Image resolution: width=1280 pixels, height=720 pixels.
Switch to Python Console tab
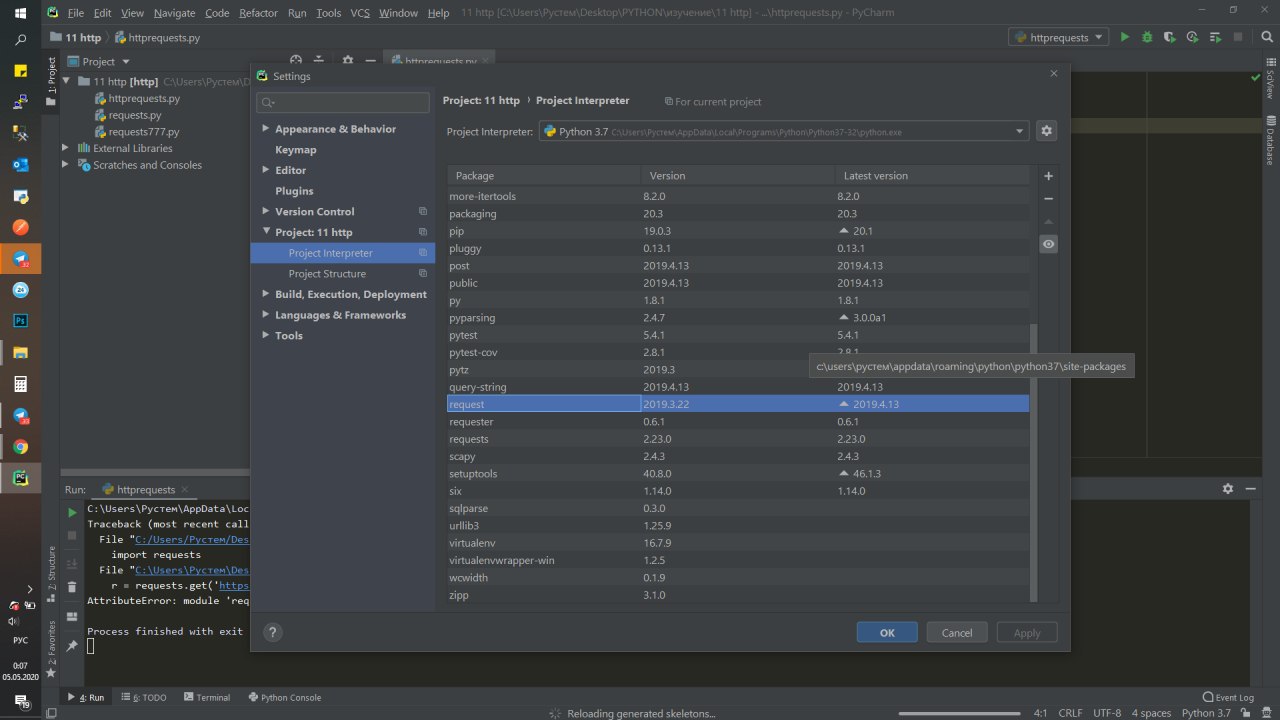pyautogui.click(x=285, y=697)
